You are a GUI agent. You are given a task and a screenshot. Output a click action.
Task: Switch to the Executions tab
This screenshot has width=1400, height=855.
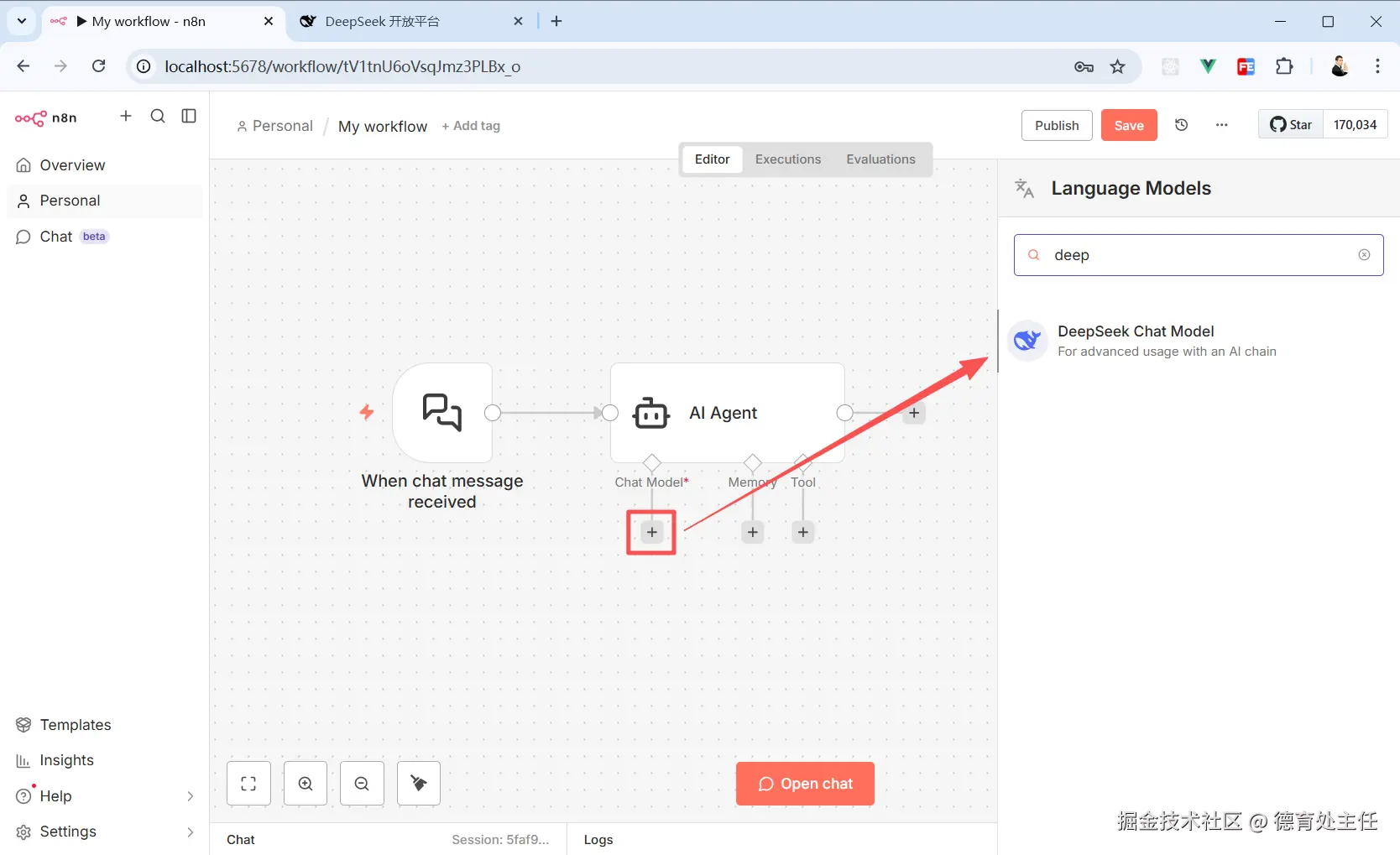click(788, 159)
